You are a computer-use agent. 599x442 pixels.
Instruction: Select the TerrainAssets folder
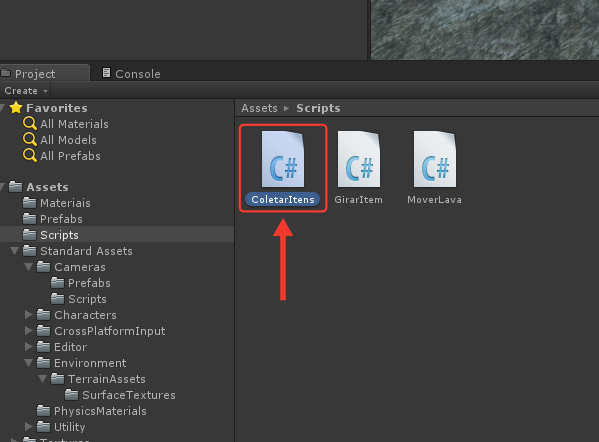tap(107, 379)
